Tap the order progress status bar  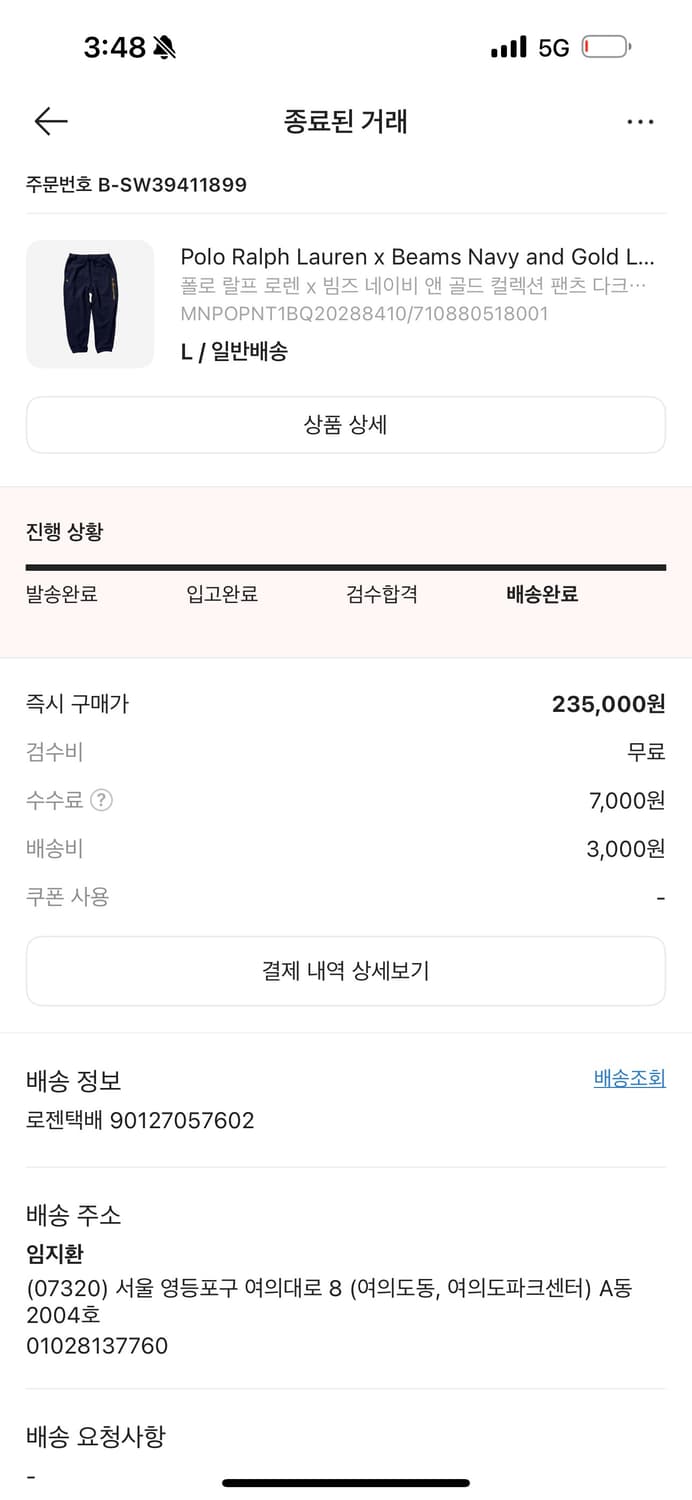click(x=346, y=568)
